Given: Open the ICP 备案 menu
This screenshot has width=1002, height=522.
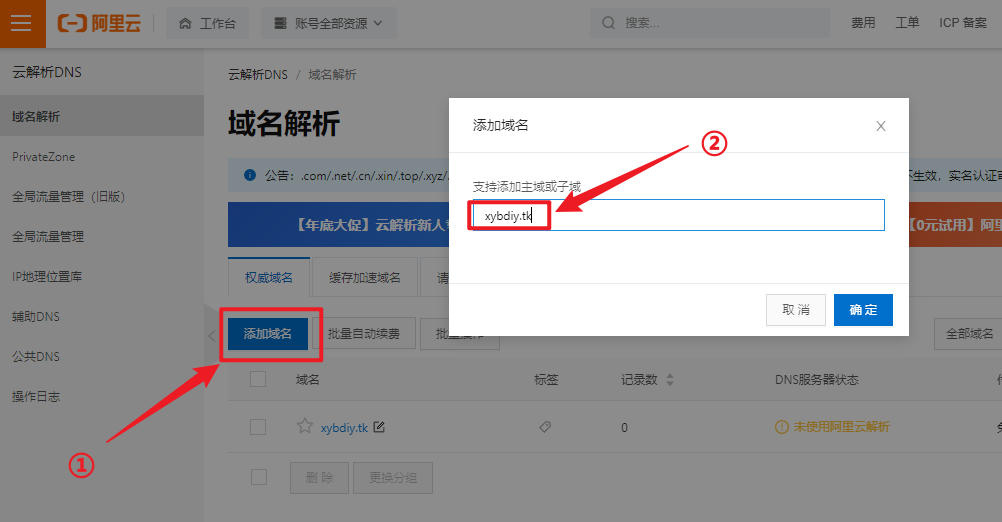Looking at the screenshot, I should pyautogui.click(x=962, y=23).
